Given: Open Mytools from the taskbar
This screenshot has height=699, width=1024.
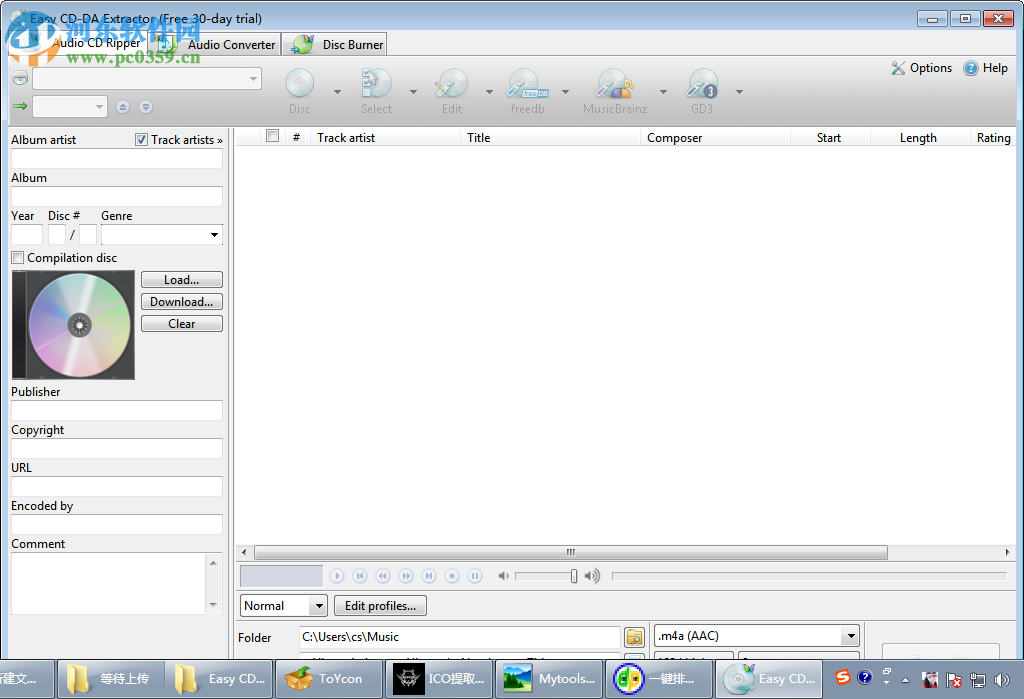Looking at the screenshot, I should point(551,679).
